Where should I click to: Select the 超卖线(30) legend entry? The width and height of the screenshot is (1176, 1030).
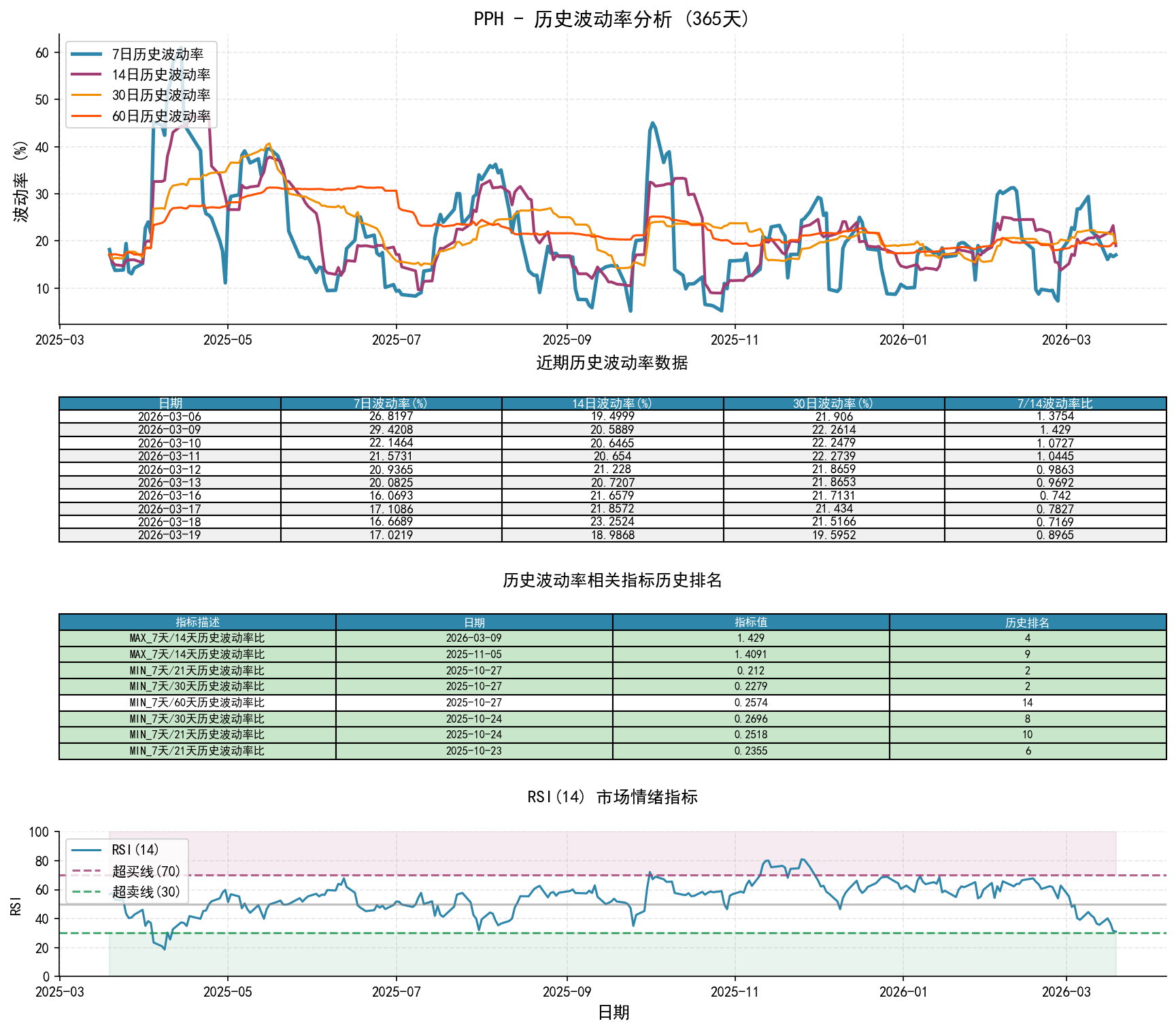(146, 891)
